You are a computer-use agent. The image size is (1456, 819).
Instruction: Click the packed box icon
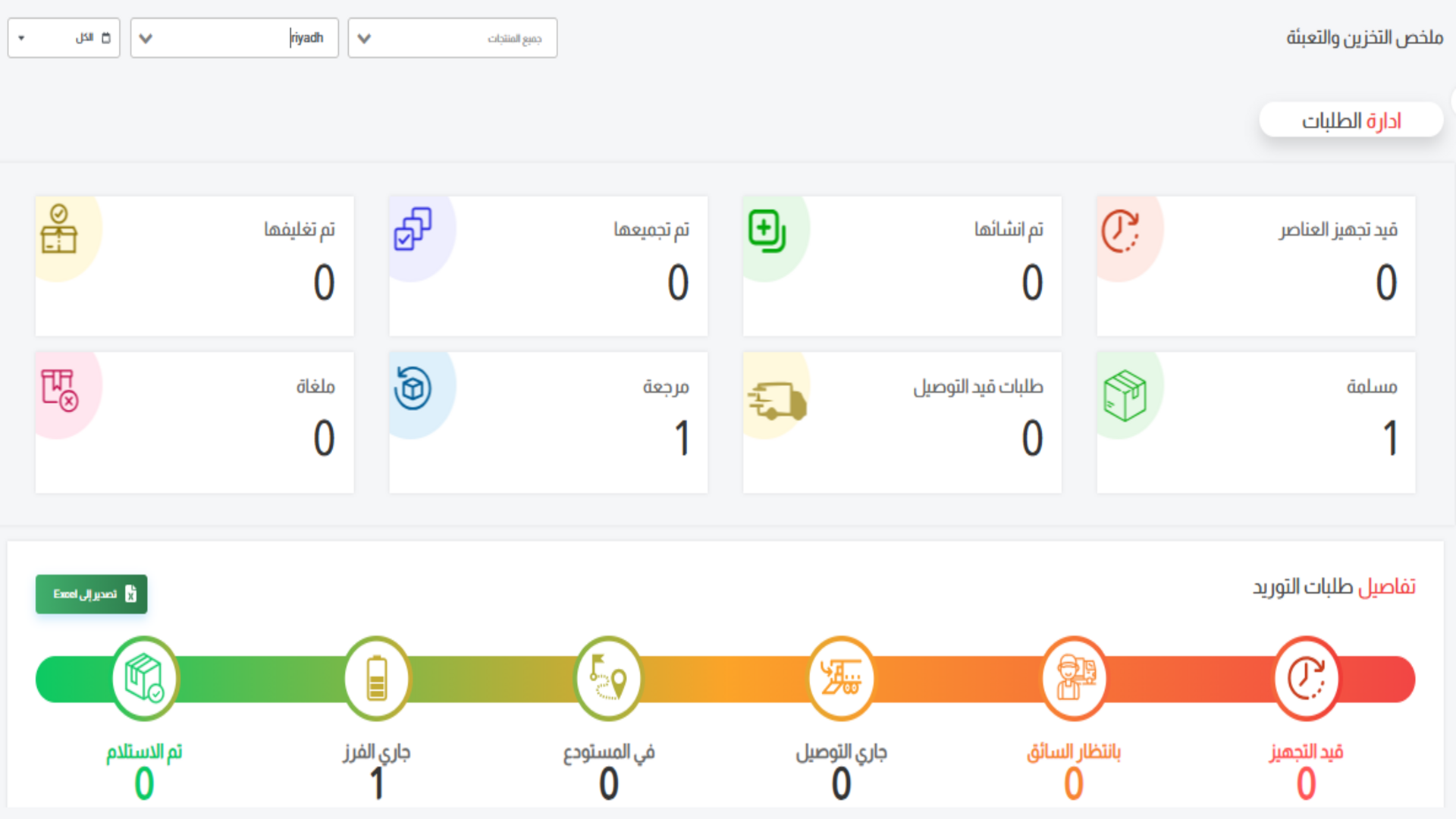(58, 229)
